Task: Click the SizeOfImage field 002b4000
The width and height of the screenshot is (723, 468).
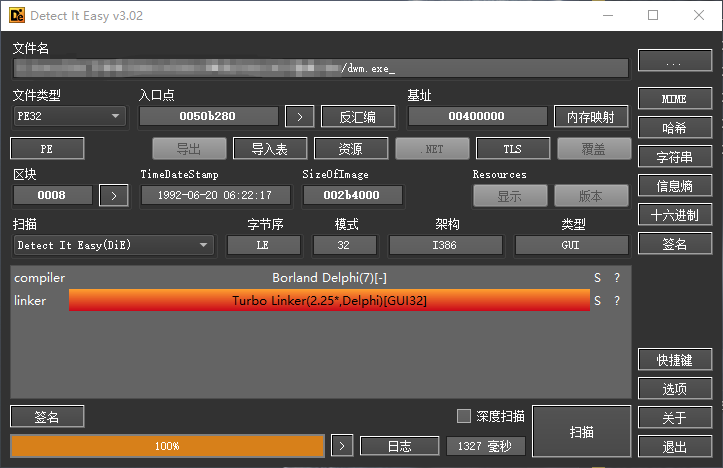Action: point(352,195)
